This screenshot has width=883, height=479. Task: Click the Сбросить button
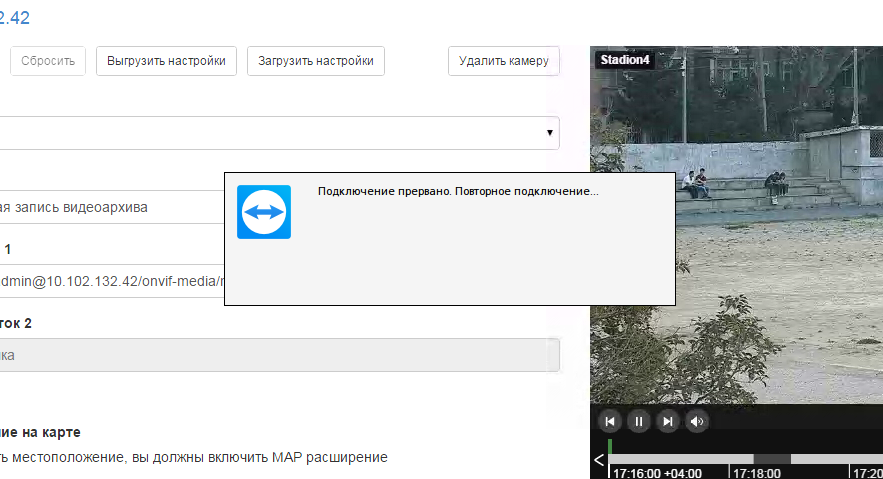click(48, 61)
